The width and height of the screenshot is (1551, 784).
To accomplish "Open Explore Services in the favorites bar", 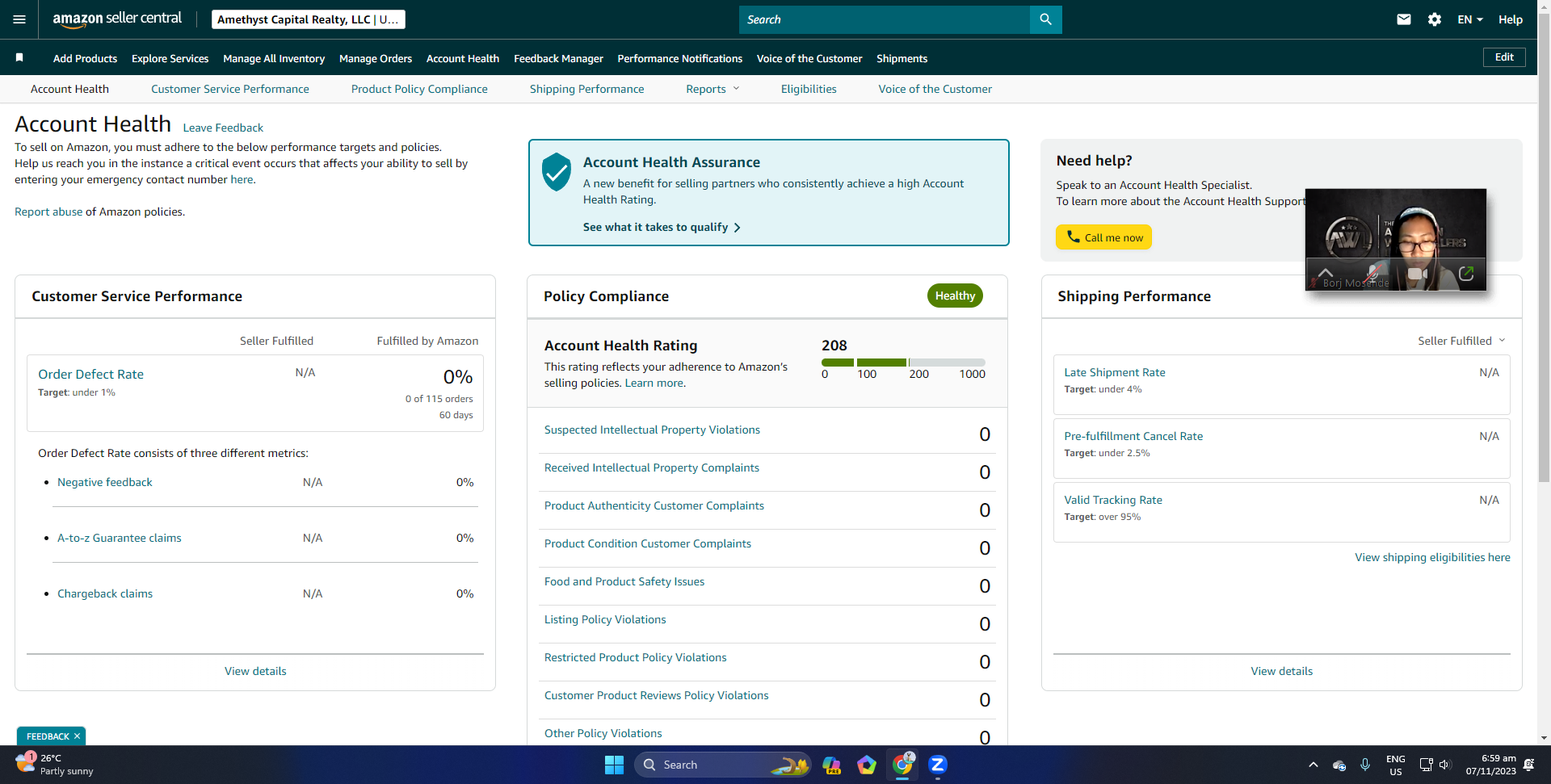I will coord(170,58).
